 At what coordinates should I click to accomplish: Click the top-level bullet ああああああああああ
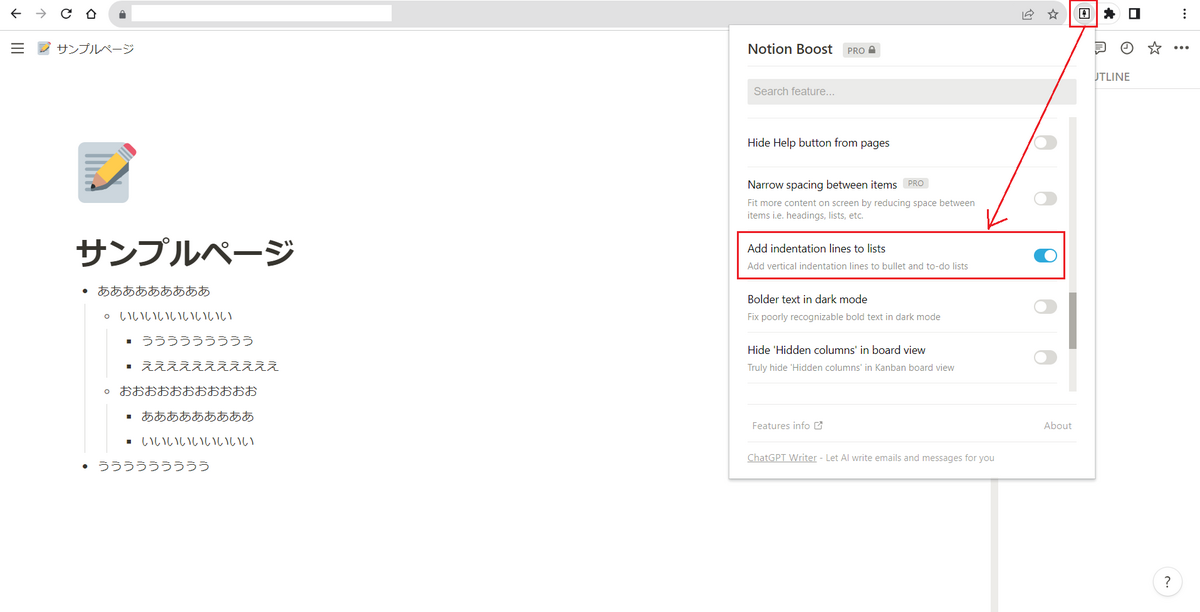tap(154, 291)
